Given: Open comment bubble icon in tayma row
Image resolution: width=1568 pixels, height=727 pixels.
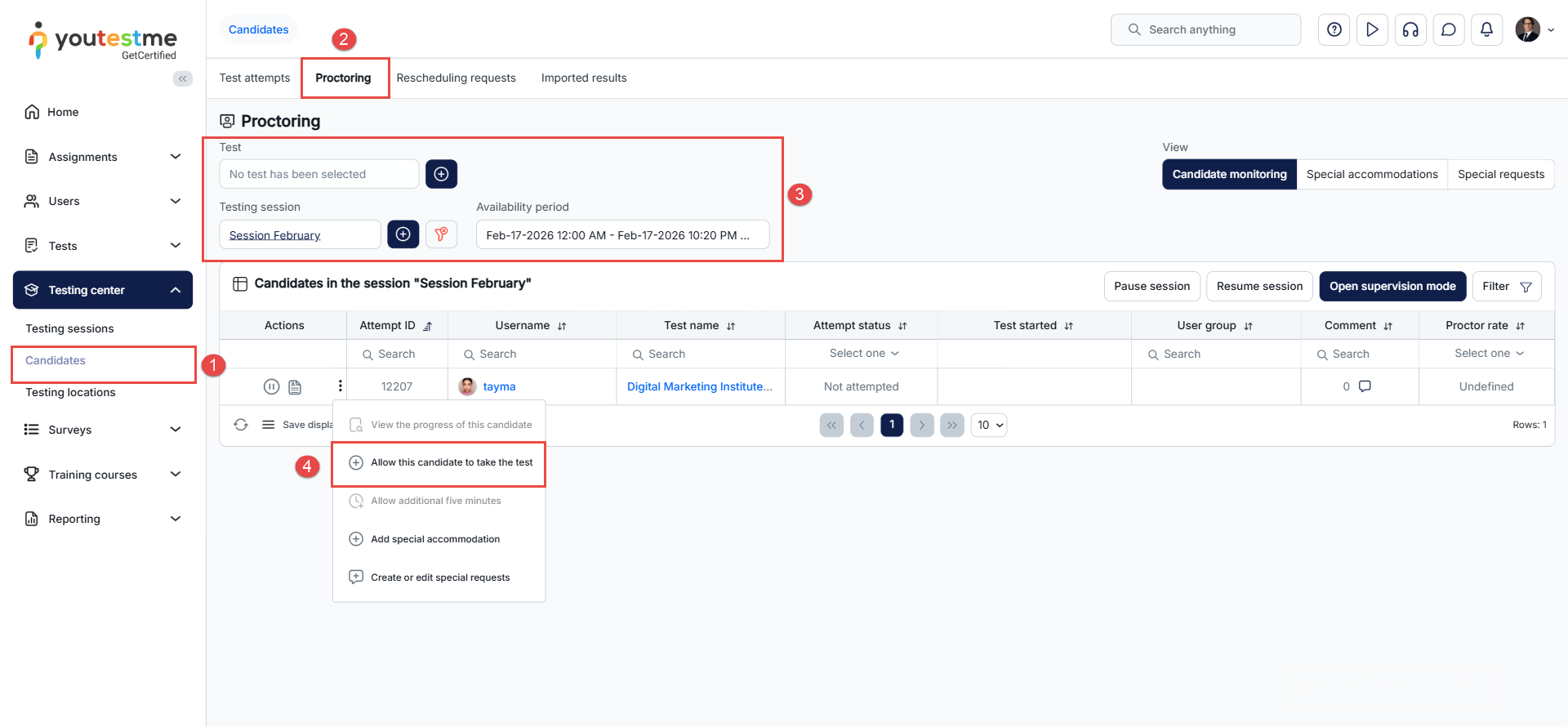Looking at the screenshot, I should (1365, 386).
